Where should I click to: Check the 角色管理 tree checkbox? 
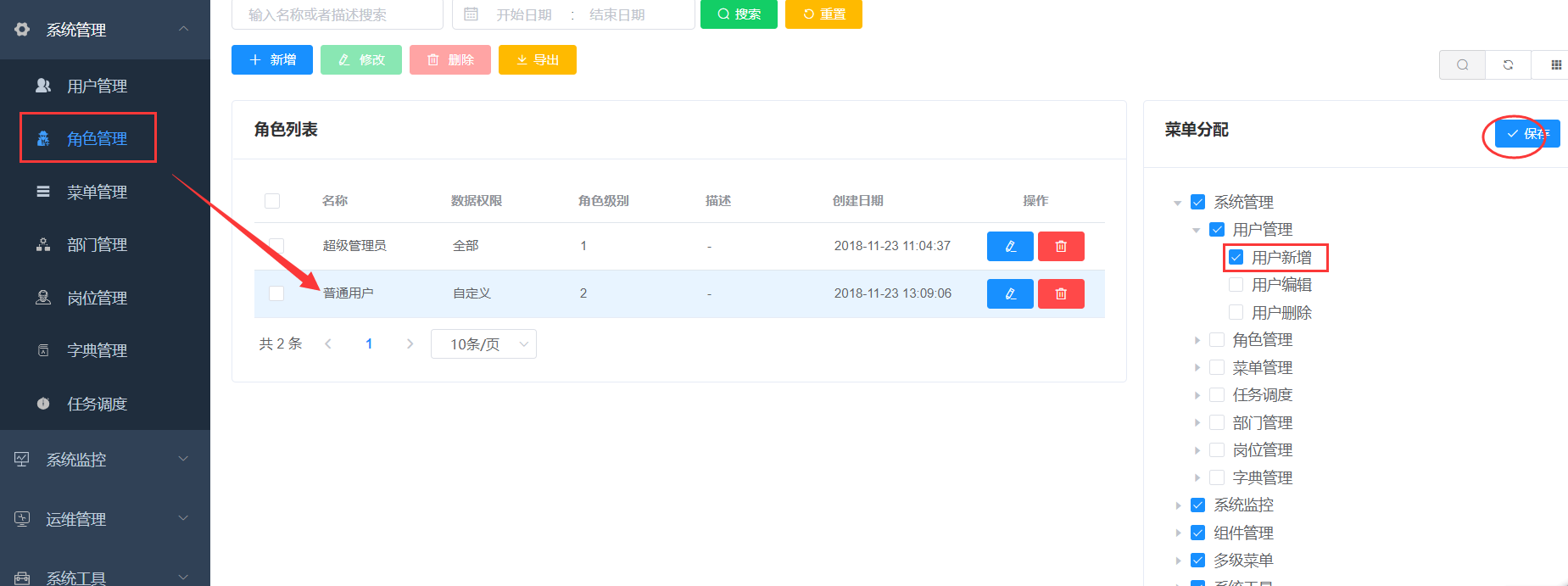coord(1217,340)
